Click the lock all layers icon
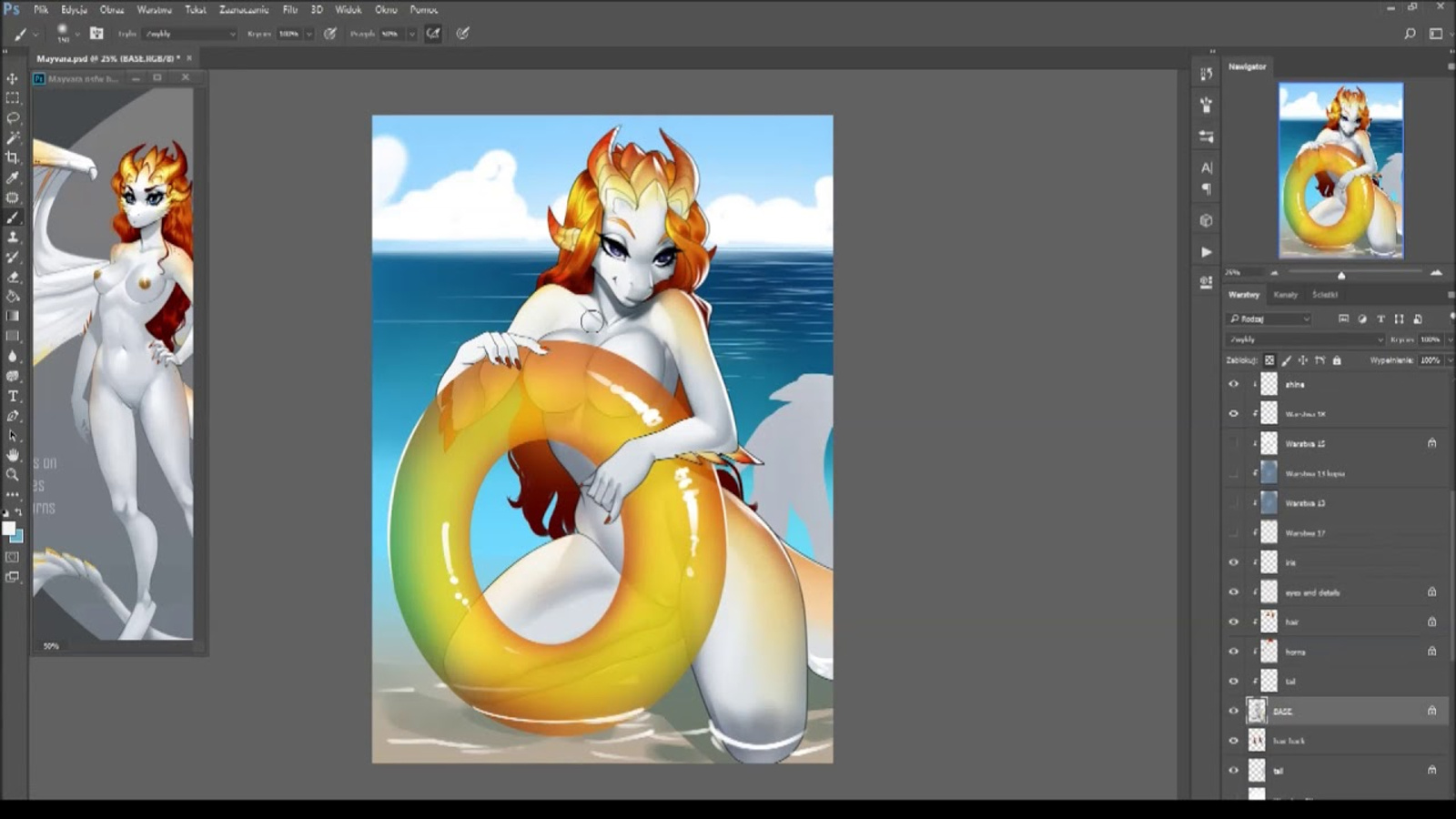The image size is (1456, 819). click(1337, 360)
